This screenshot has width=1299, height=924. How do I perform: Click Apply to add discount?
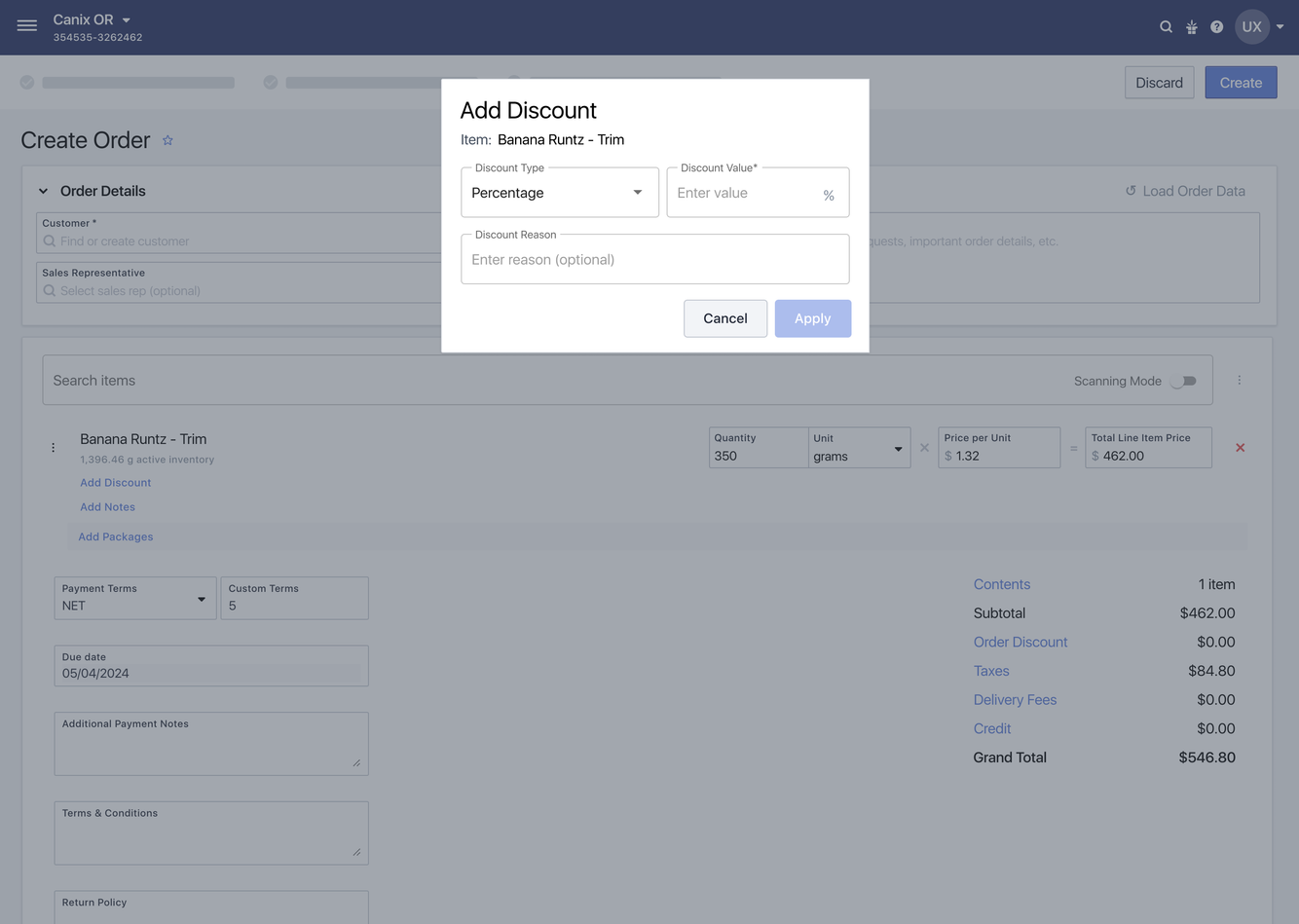812,318
